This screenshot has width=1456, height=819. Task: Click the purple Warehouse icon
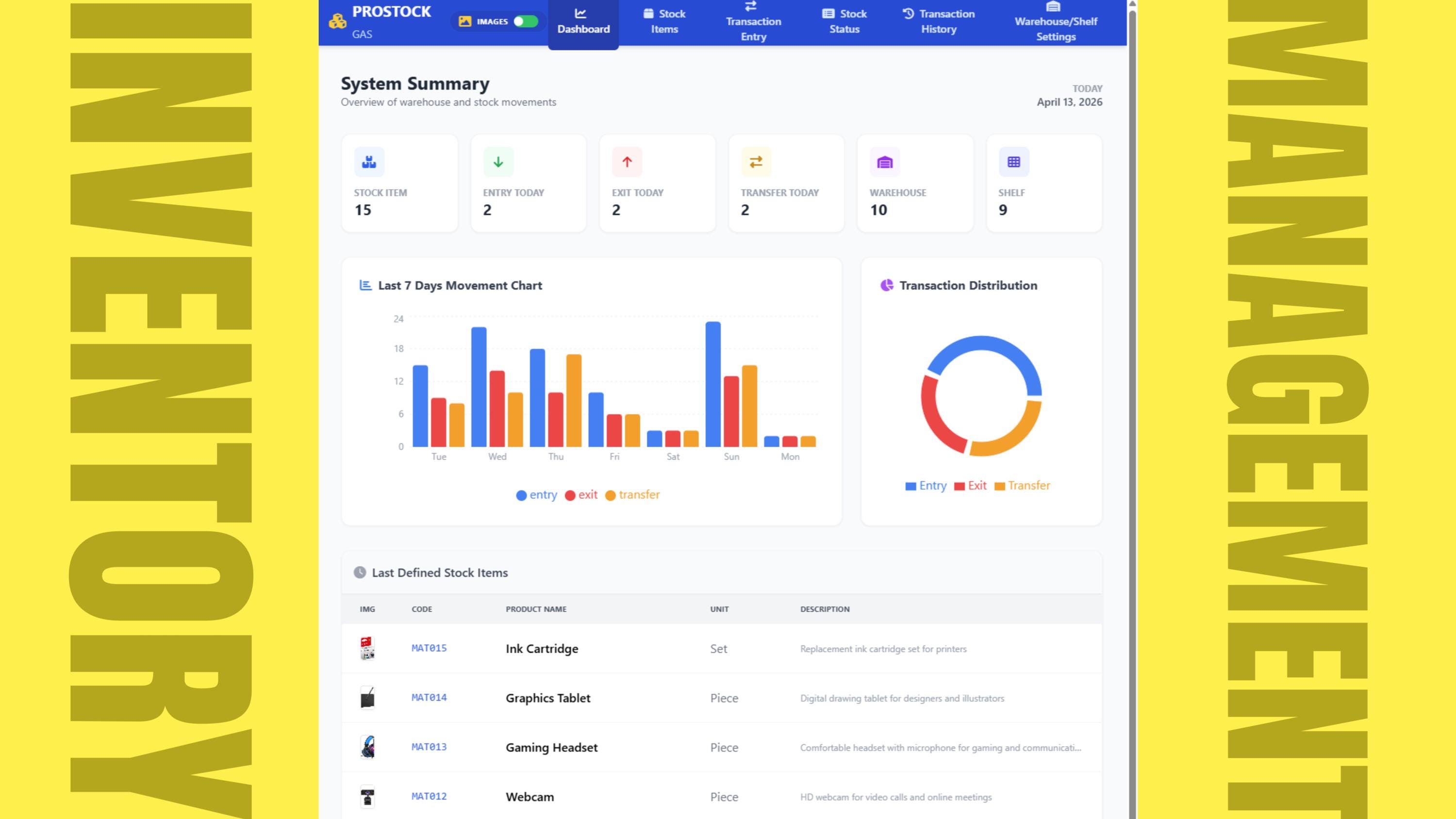885,162
